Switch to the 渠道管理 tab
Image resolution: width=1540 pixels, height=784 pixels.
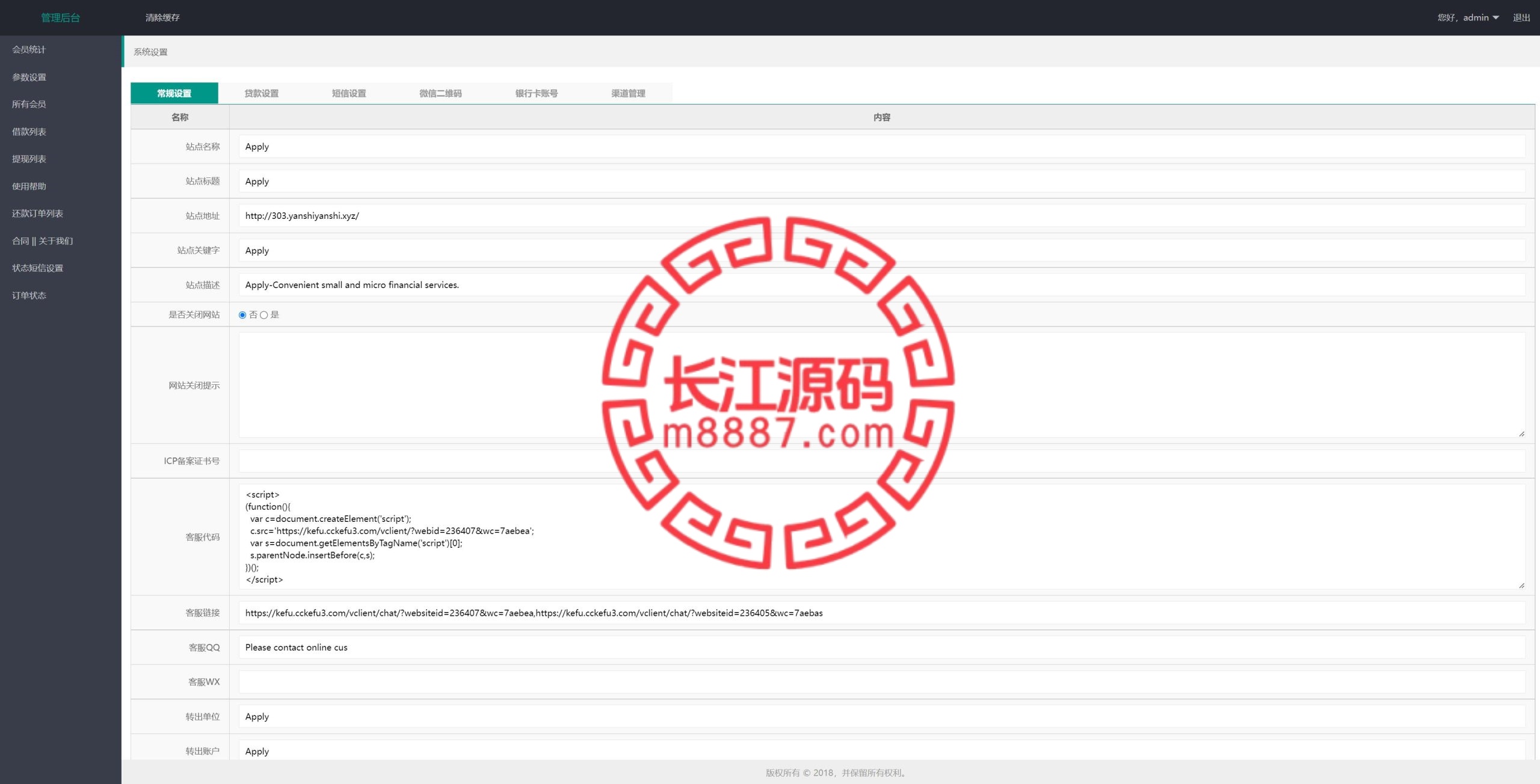(628, 93)
